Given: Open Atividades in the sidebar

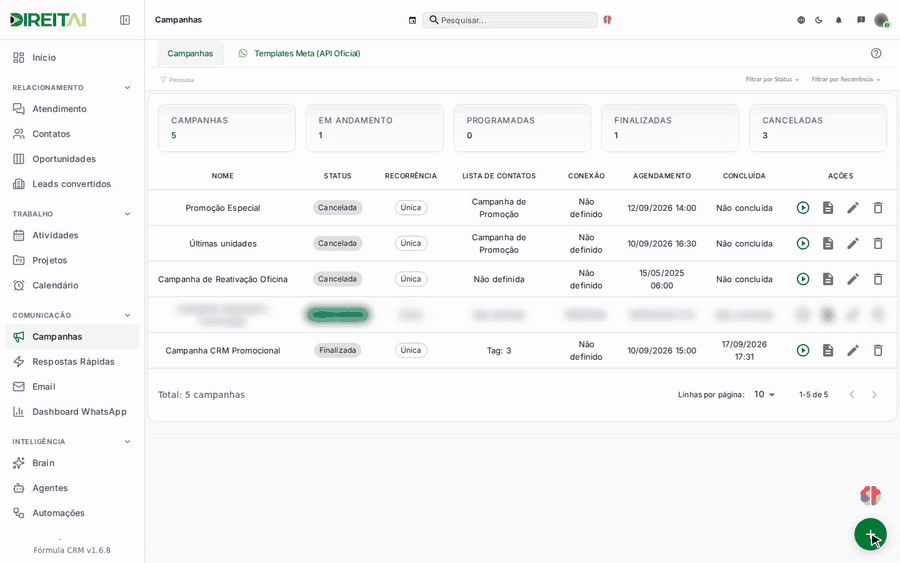Looking at the screenshot, I should [x=72, y=235].
